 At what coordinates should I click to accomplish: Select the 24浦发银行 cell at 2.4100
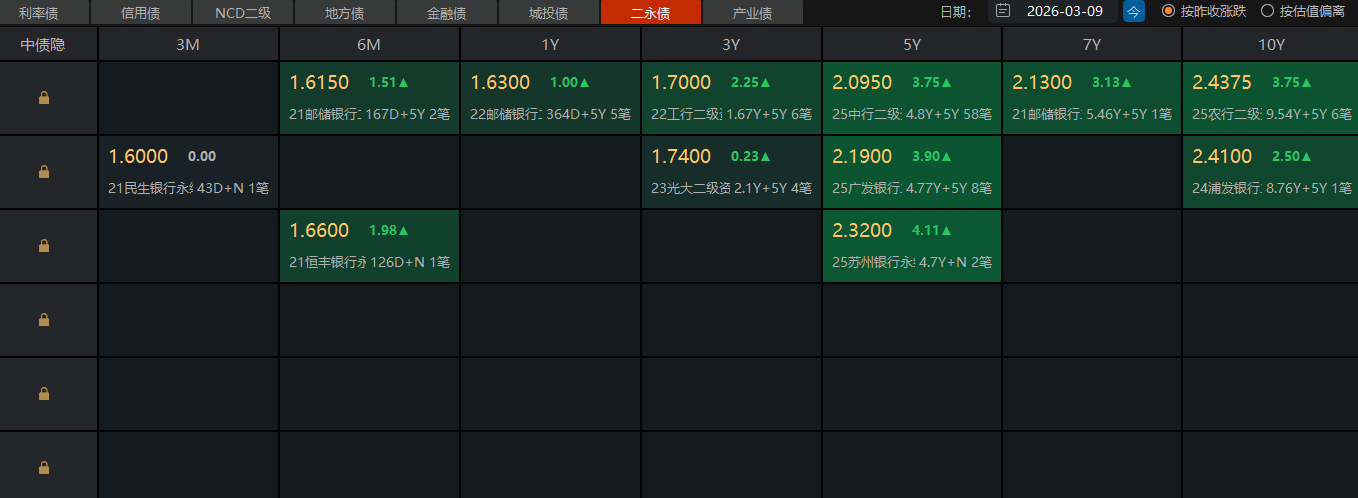click(x=1270, y=172)
